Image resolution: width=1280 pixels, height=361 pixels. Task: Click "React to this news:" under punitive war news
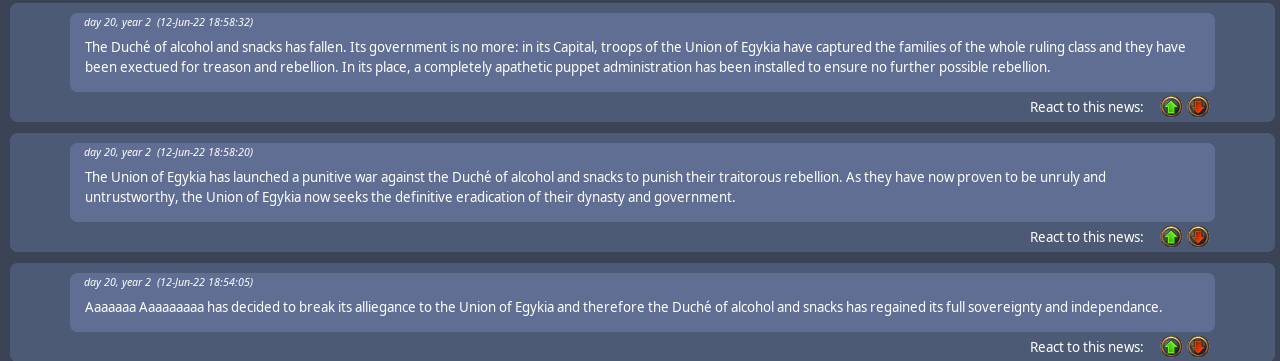(x=1086, y=237)
